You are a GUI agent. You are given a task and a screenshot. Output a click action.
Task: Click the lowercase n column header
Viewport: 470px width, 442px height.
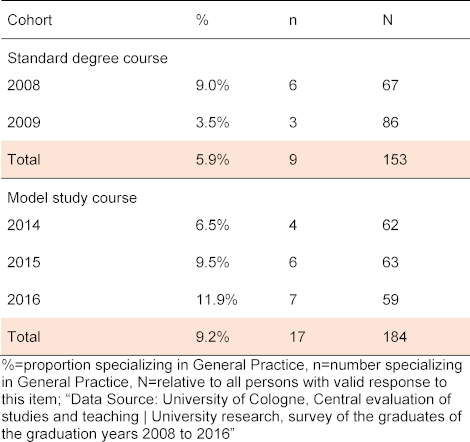(293, 21)
